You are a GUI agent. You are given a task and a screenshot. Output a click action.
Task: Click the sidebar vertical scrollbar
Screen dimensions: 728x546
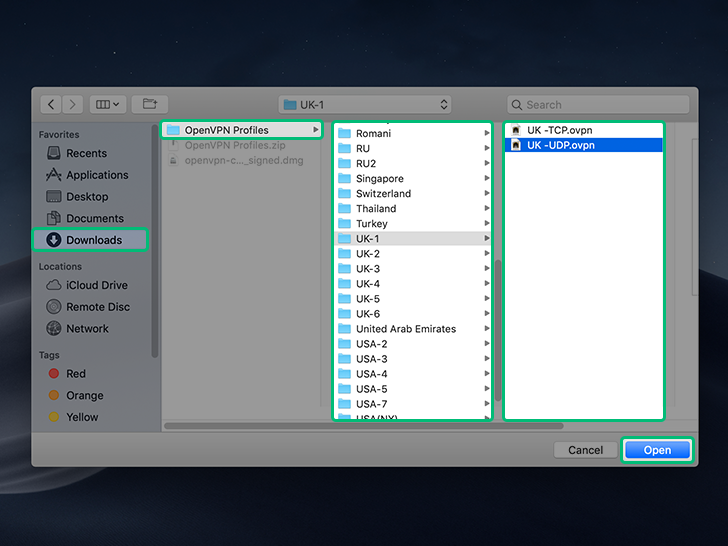click(155, 241)
